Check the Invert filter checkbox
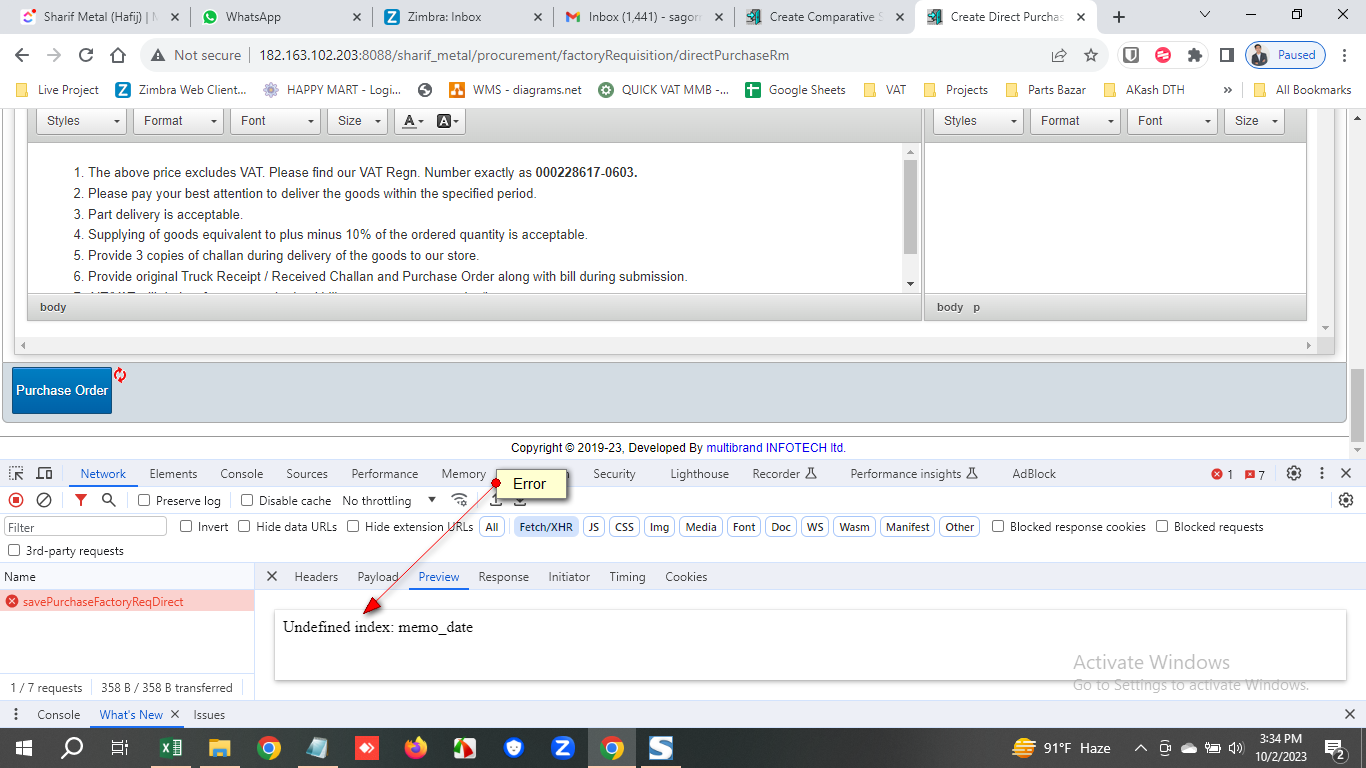The image size is (1366, 768). 186,526
